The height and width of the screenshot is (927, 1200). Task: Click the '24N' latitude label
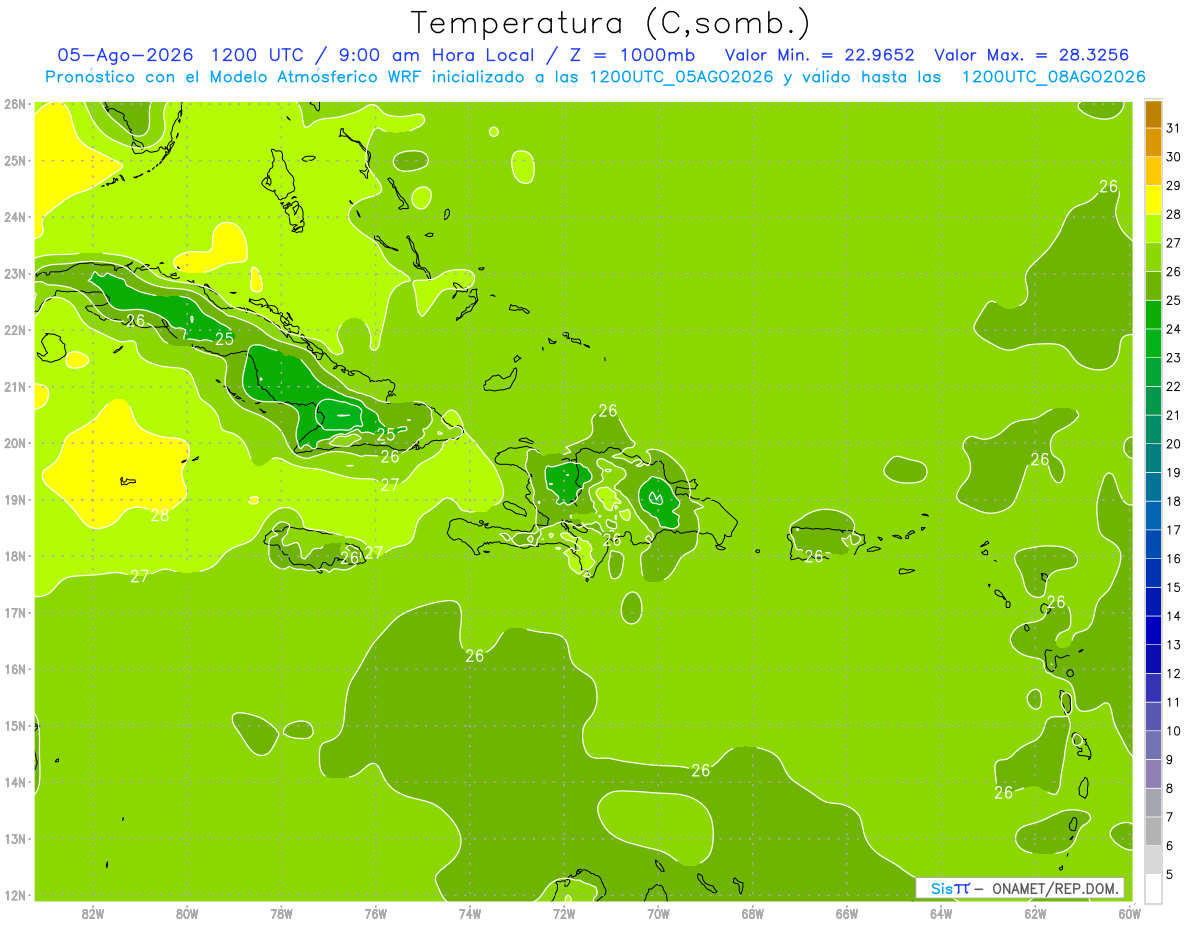pos(14,217)
